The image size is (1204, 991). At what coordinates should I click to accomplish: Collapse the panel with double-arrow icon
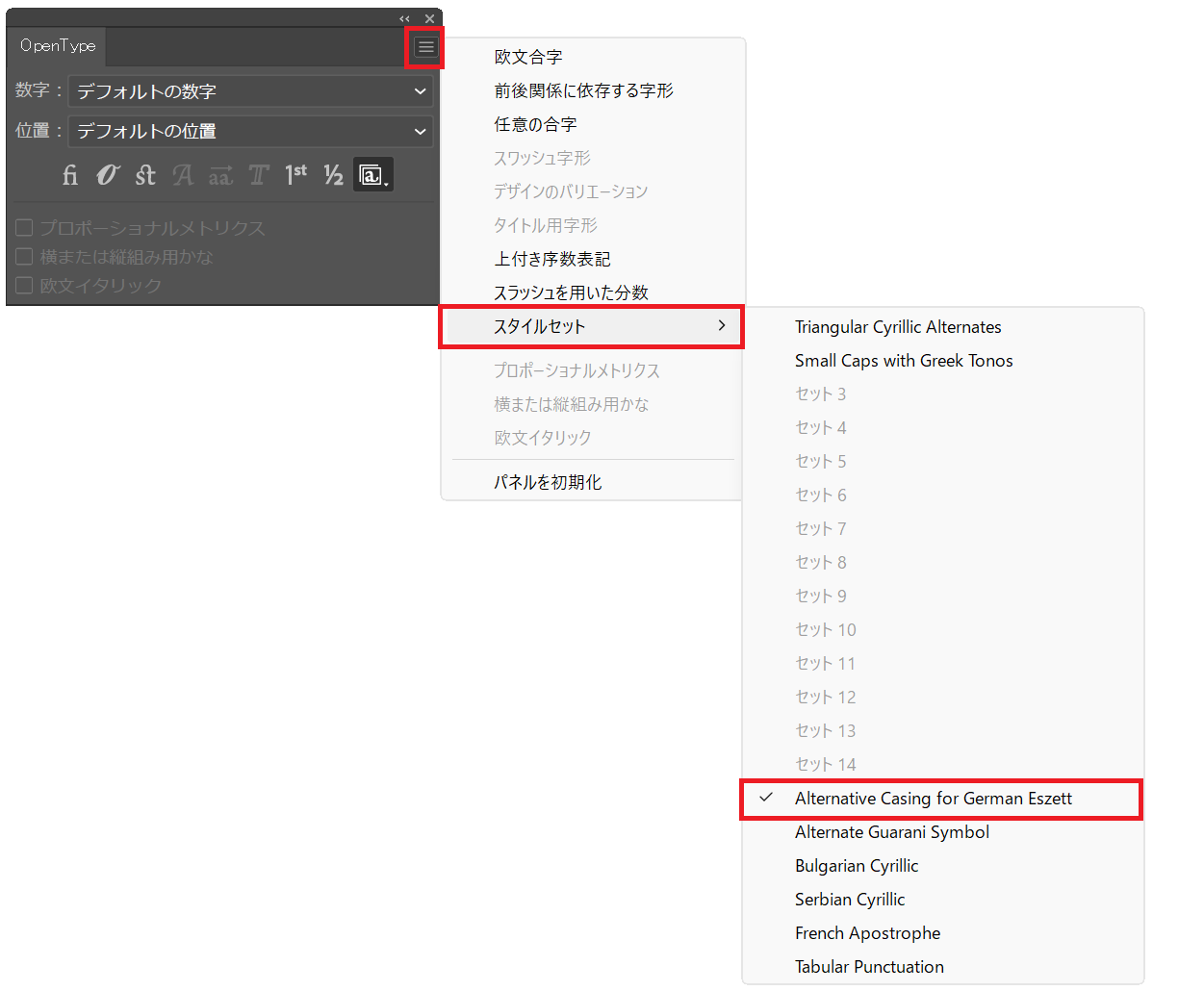(x=405, y=19)
